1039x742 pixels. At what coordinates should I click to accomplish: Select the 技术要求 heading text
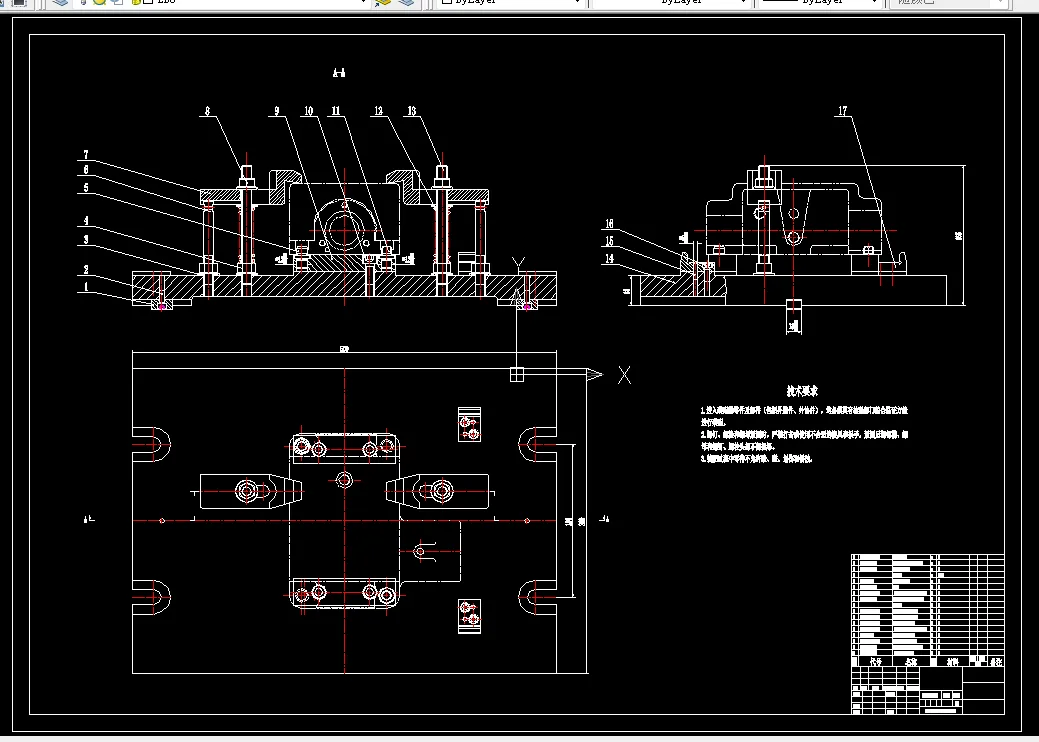pyautogui.click(x=802, y=391)
